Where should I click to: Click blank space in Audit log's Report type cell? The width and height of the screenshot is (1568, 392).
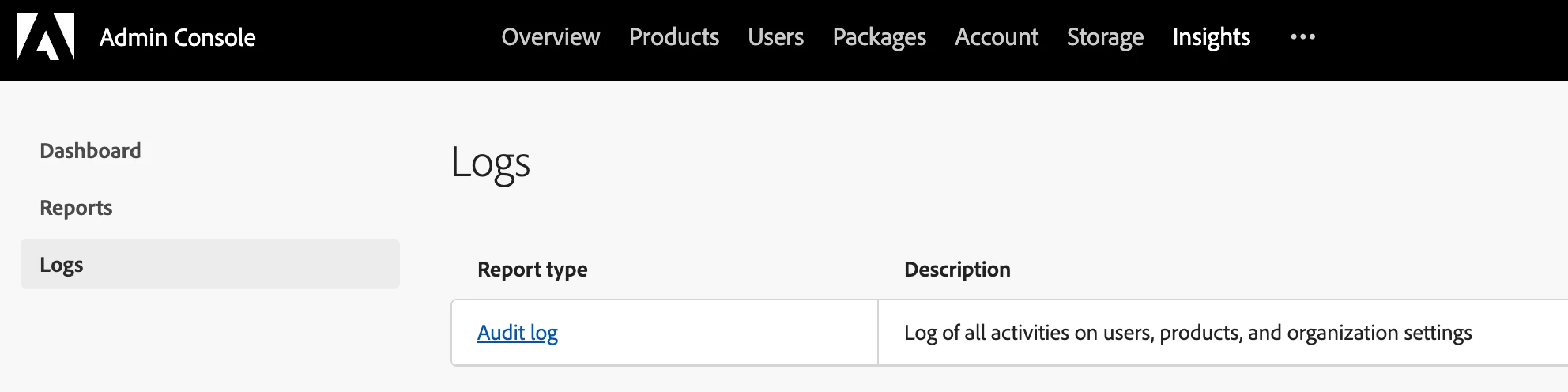tap(711, 333)
